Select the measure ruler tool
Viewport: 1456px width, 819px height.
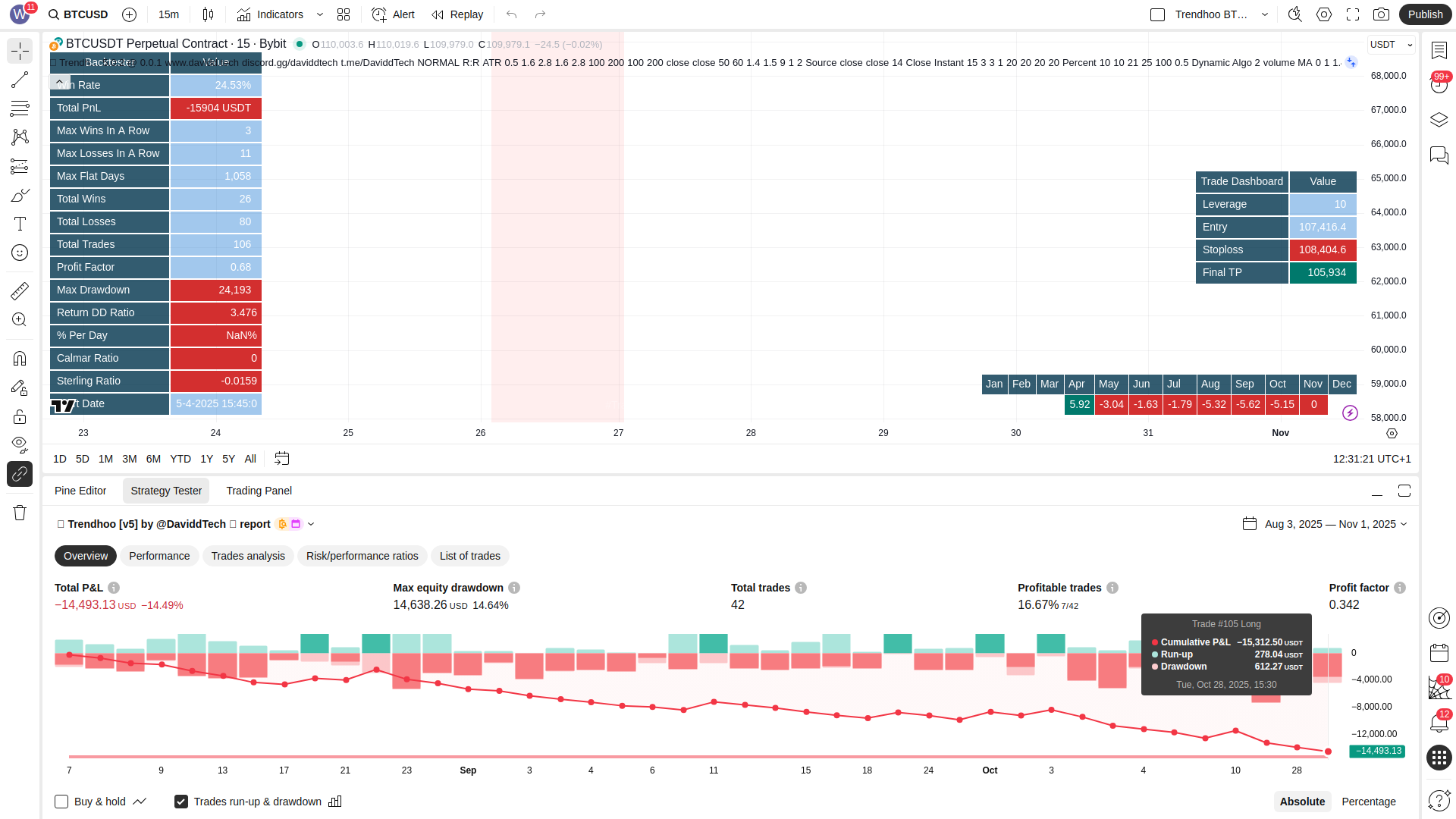tap(20, 290)
